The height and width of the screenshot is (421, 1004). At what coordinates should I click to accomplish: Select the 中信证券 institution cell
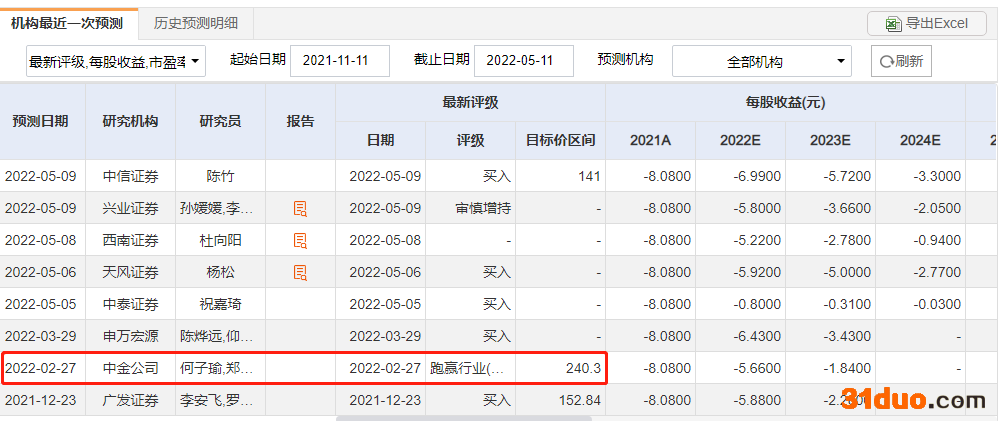tap(130, 177)
